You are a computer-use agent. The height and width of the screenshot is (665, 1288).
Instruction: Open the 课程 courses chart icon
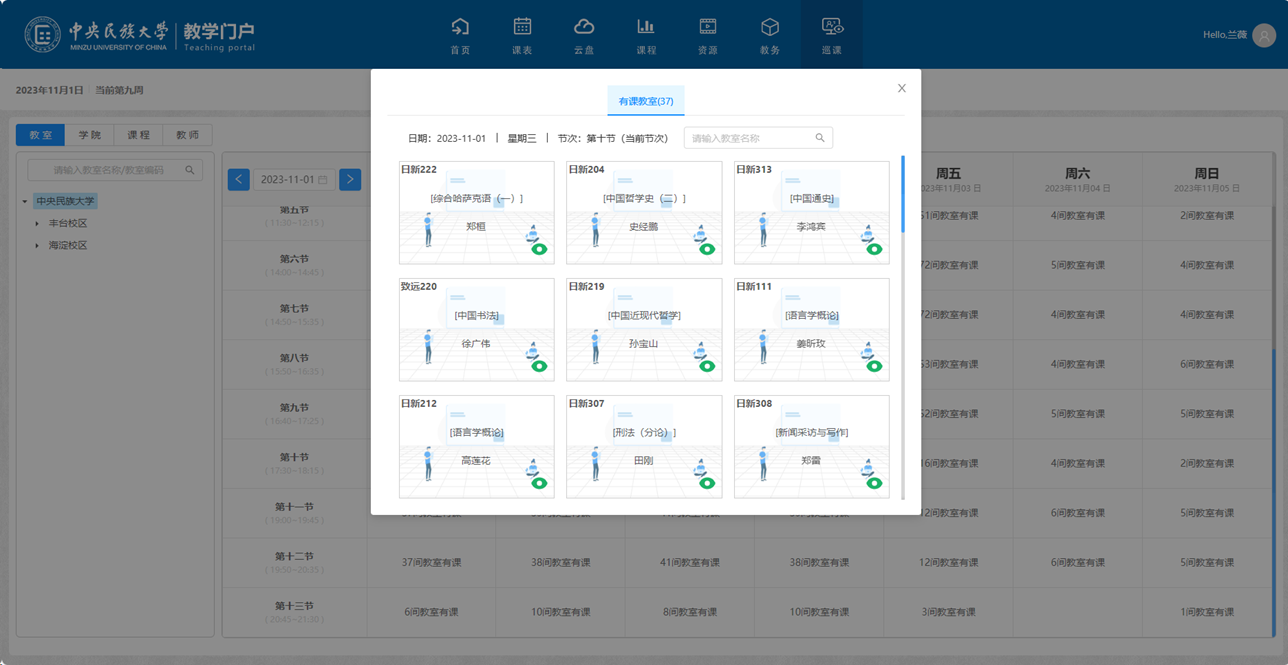tap(646, 27)
